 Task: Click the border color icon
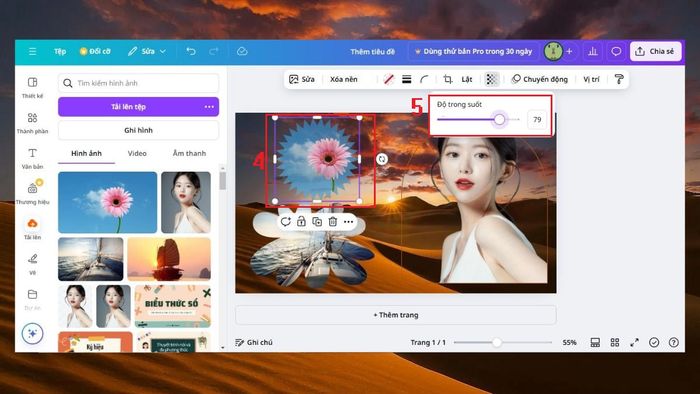click(389, 79)
